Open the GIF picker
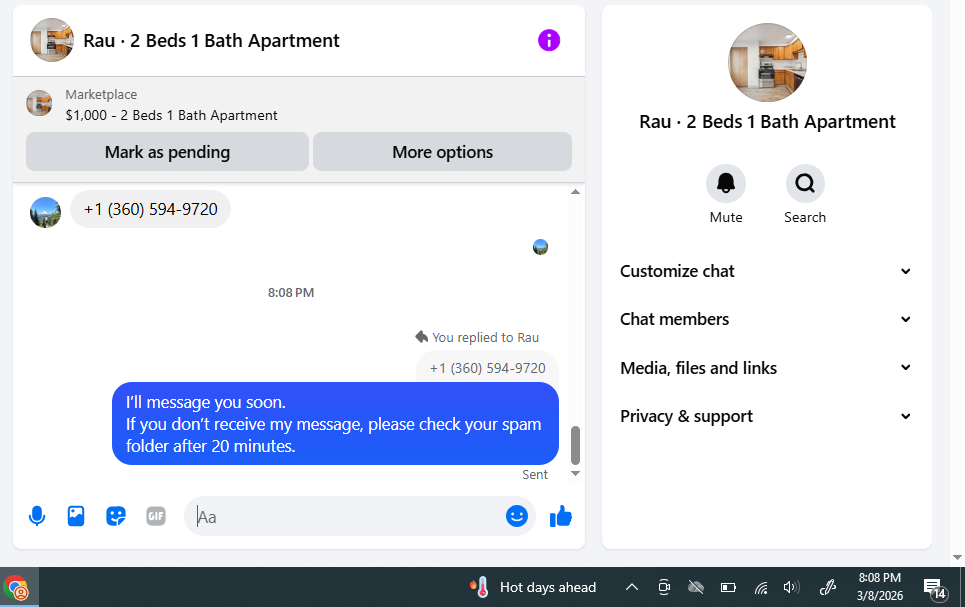Viewport: 965px width, 607px height. pos(156,516)
